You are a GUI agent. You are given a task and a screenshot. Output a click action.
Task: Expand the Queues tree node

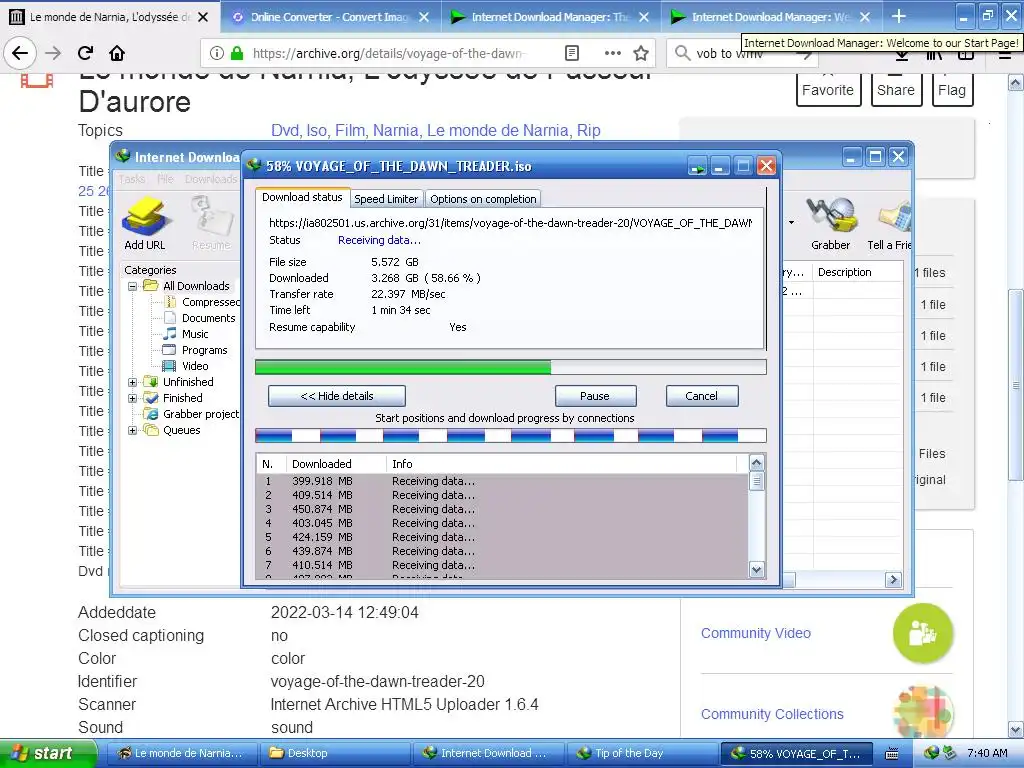coord(133,430)
